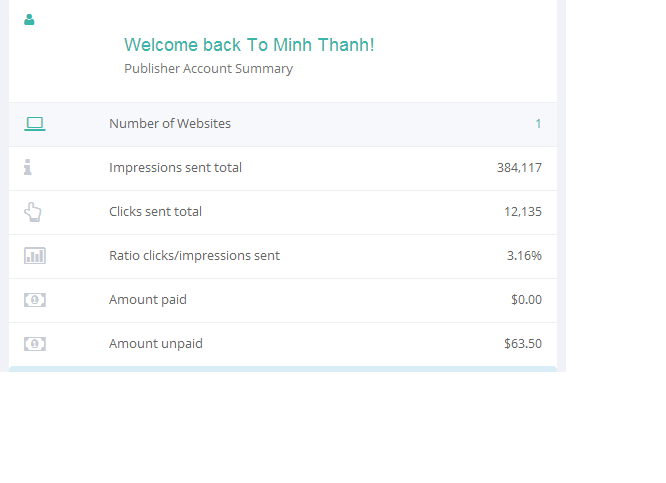Click the Amount unpaid money icon

35,344
